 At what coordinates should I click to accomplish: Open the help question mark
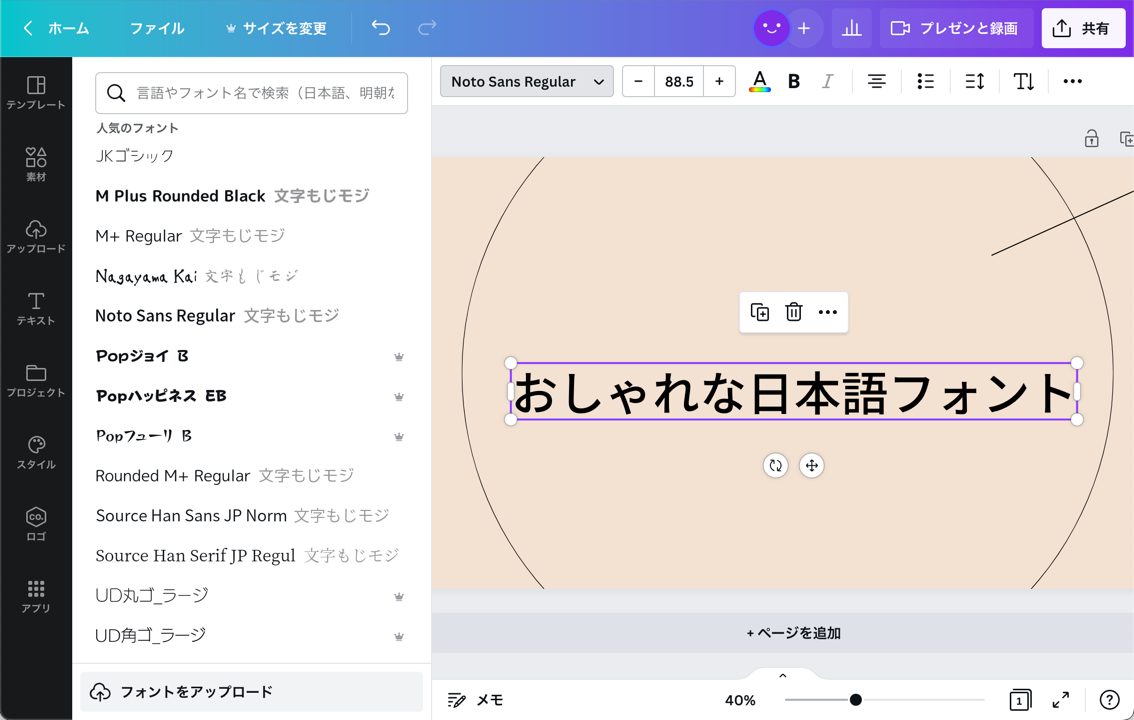pyautogui.click(x=1109, y=700)
